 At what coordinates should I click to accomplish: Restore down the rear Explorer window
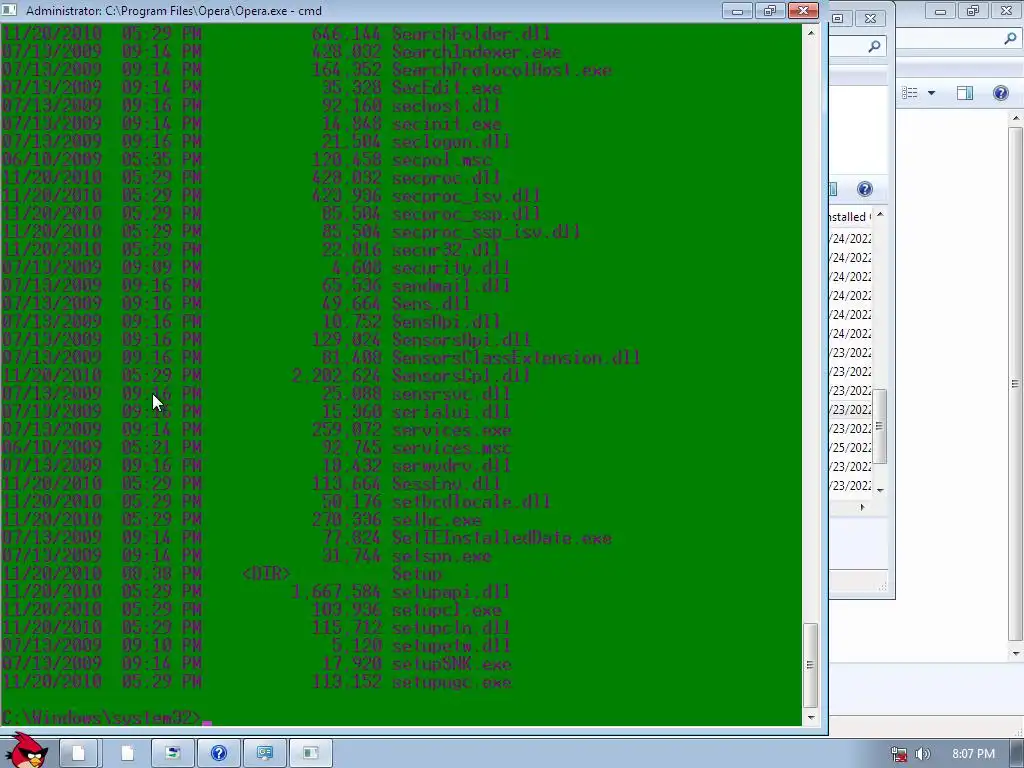pyautogui.click(x=973, y=11)
